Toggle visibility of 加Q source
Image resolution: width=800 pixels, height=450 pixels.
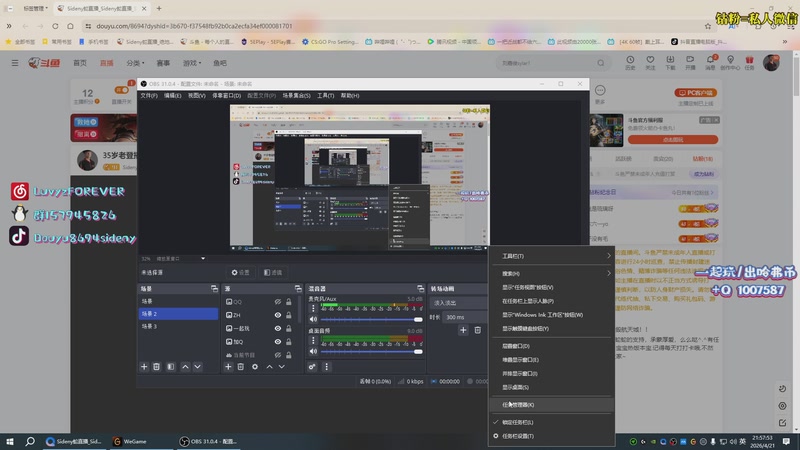coord(278,342)
